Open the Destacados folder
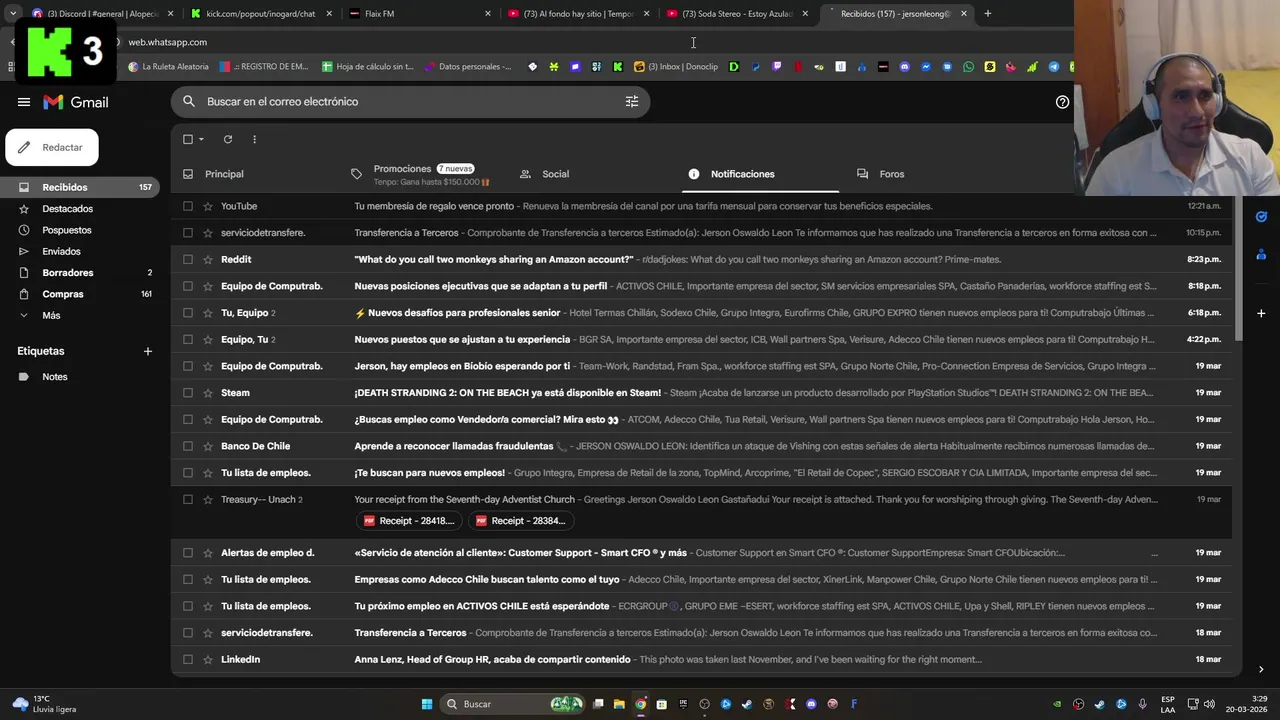1280x720 pixels. click(x=67, y=209)
